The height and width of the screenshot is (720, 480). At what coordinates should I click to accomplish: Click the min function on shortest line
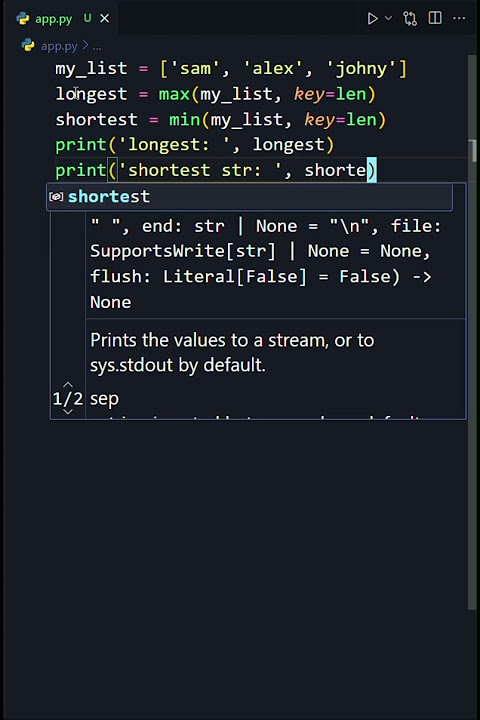(x=184, y=120)
